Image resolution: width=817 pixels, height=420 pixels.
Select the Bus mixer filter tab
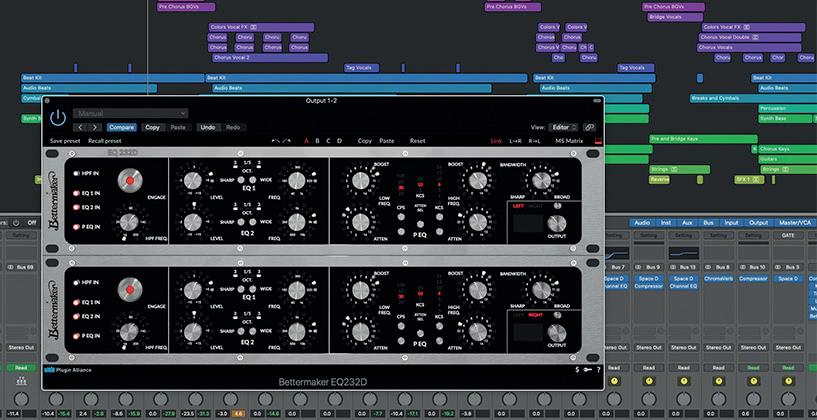click(709, 223)
